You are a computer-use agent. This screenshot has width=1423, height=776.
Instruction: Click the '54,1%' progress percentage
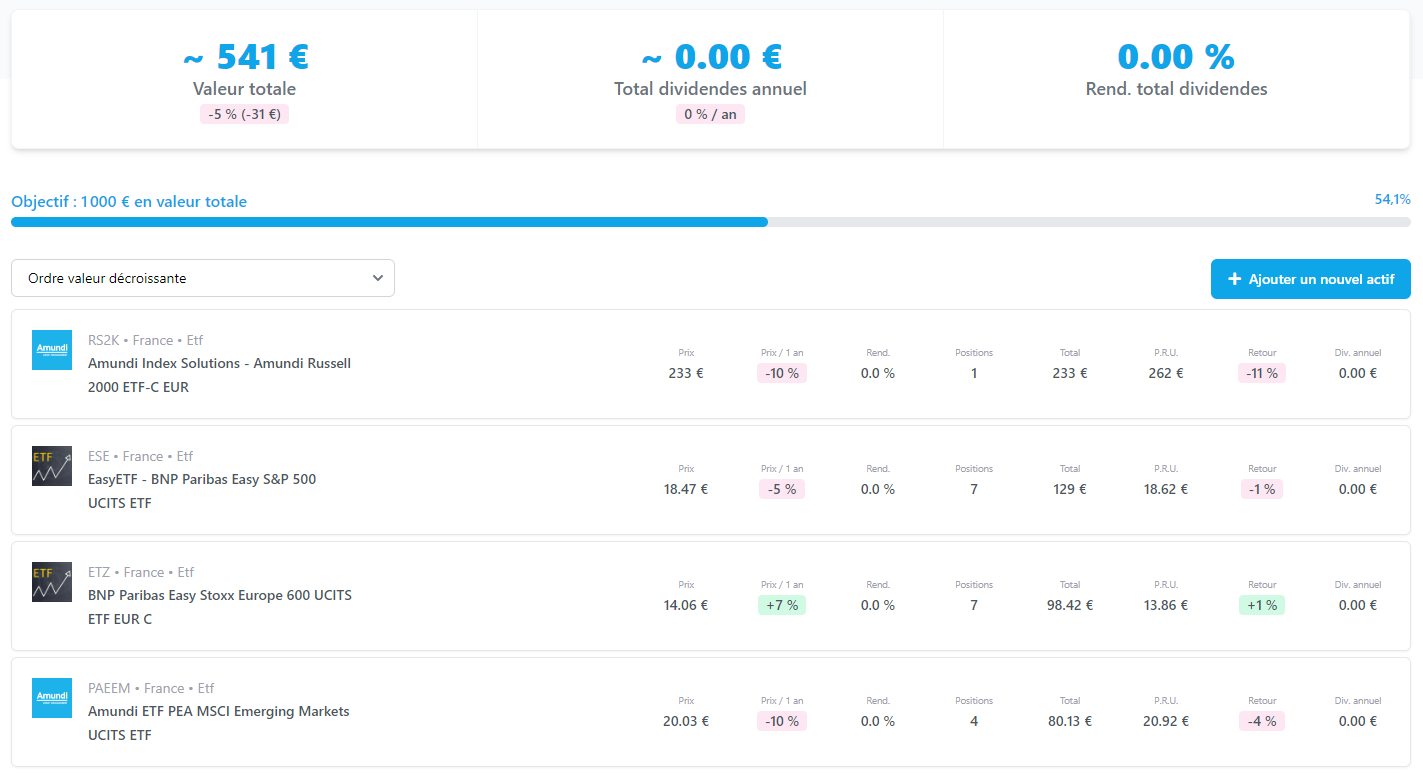[1393, 199]
